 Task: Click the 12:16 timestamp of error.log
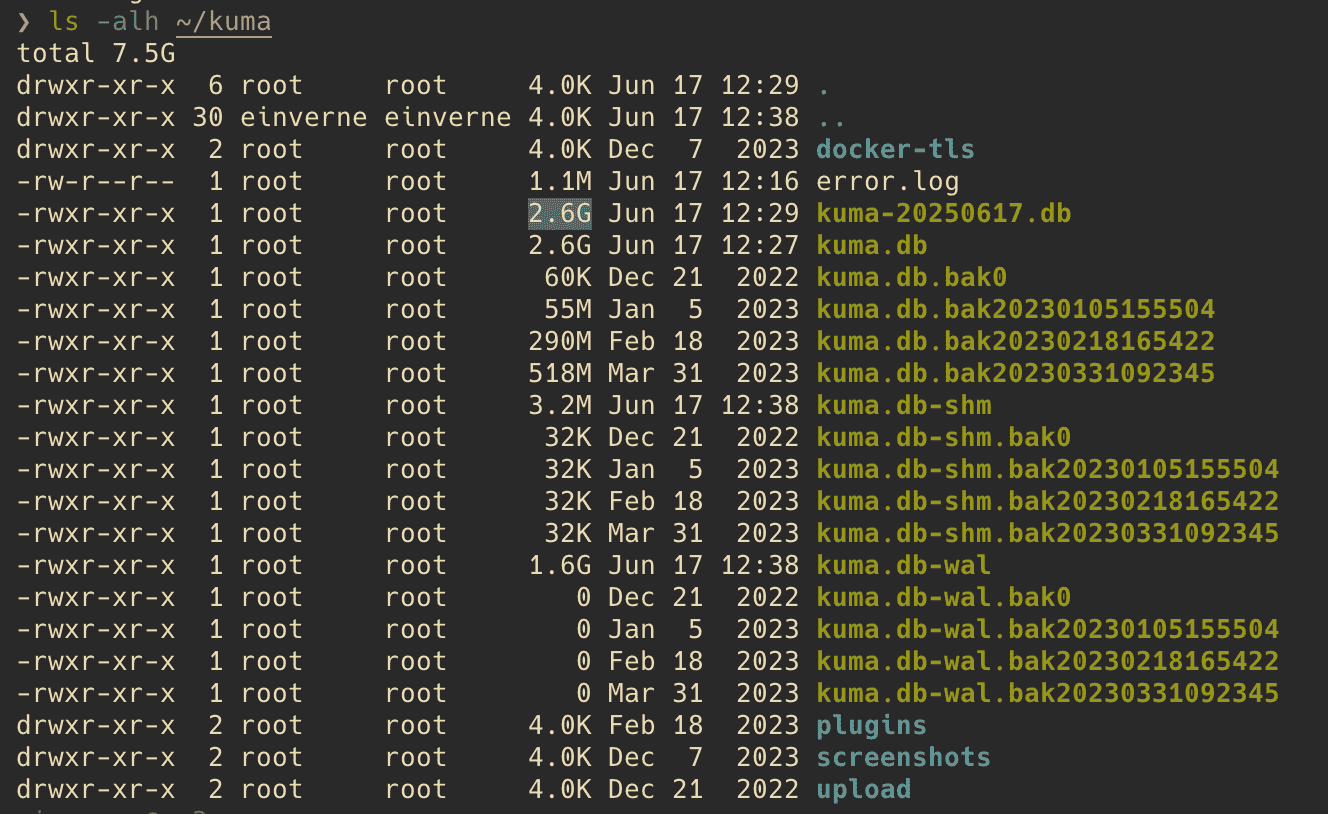pyautogui.click(x=760, y=182)
